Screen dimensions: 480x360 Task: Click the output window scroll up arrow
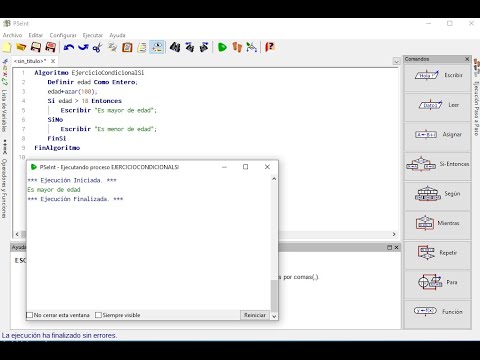click(274, 179)
